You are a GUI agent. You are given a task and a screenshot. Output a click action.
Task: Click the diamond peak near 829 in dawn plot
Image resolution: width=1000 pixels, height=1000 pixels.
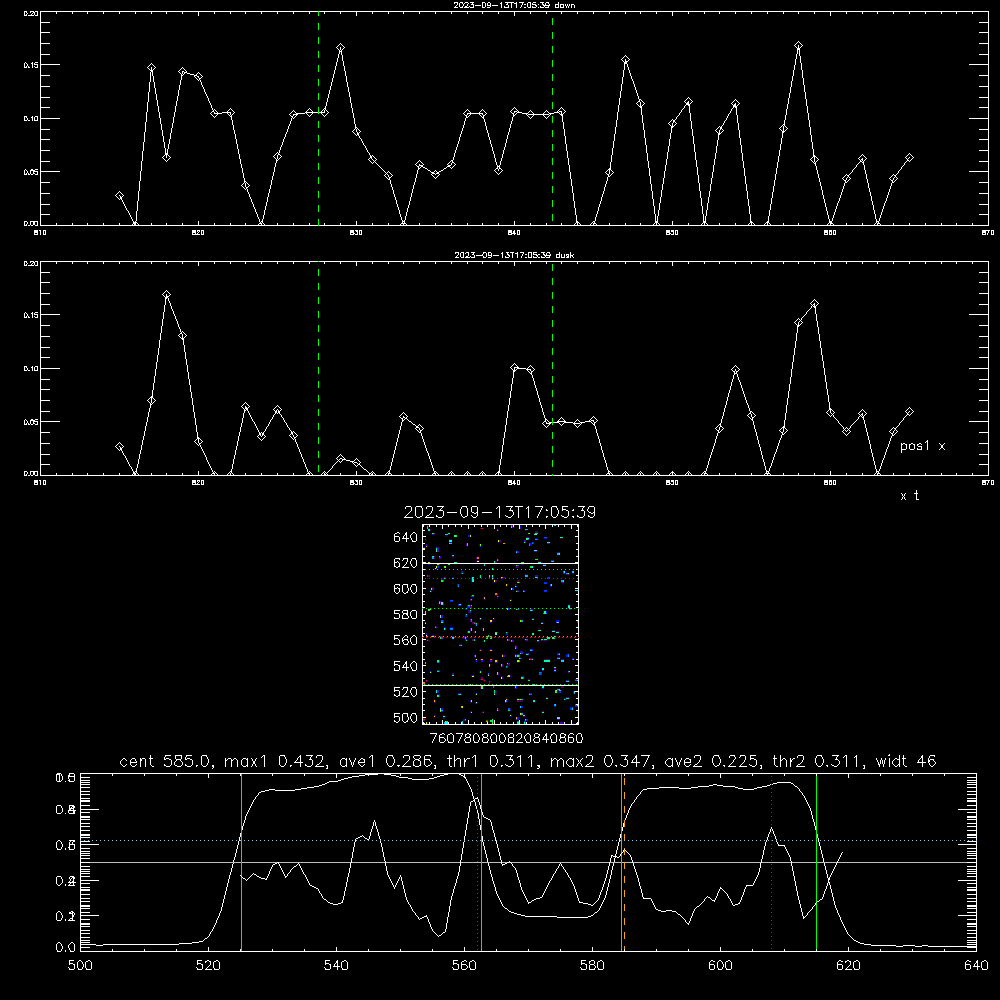(x=341, y=48)
